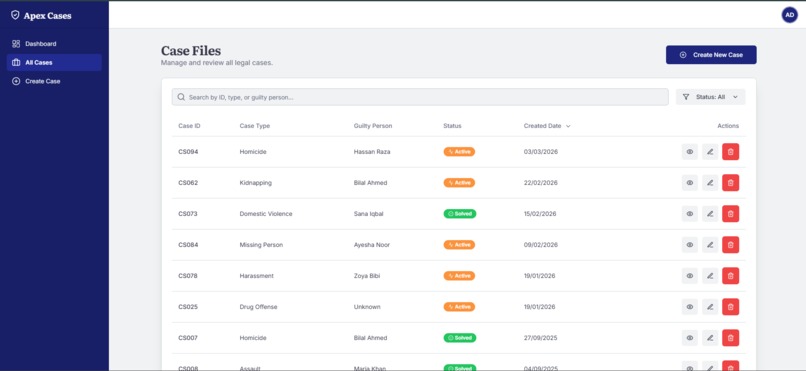806x371 pixels.
Task: Click the search magnifier icon
Action: click(181, 97)
